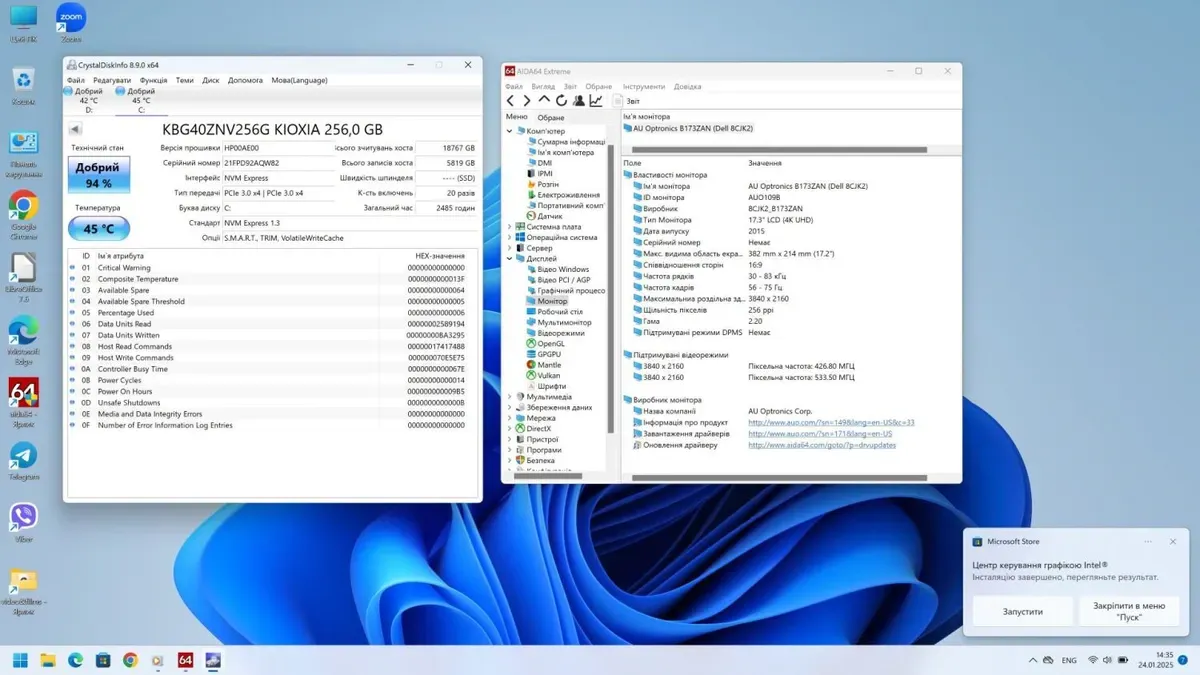Select OpenGL in the AIDA64 tree
The width and height of the screenshot is (1200, 675).
[551, 344]
